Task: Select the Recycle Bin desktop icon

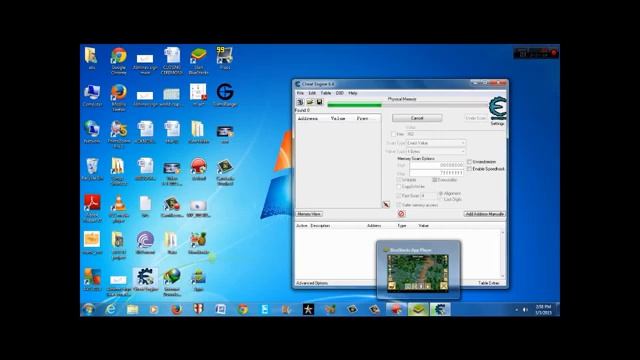Action: click(92, 169)
